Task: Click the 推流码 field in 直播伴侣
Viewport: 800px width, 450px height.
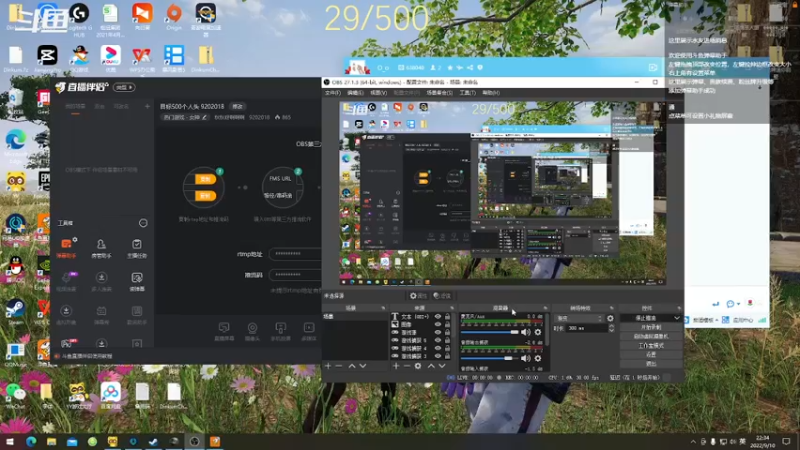Action: click(295, 274)
